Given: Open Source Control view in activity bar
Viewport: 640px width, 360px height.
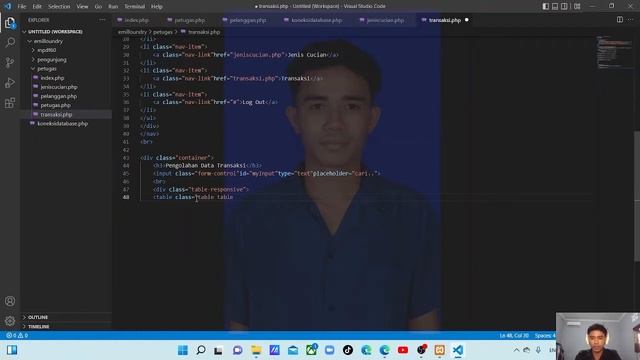Looking at the screenshot, I should [10, 62].
